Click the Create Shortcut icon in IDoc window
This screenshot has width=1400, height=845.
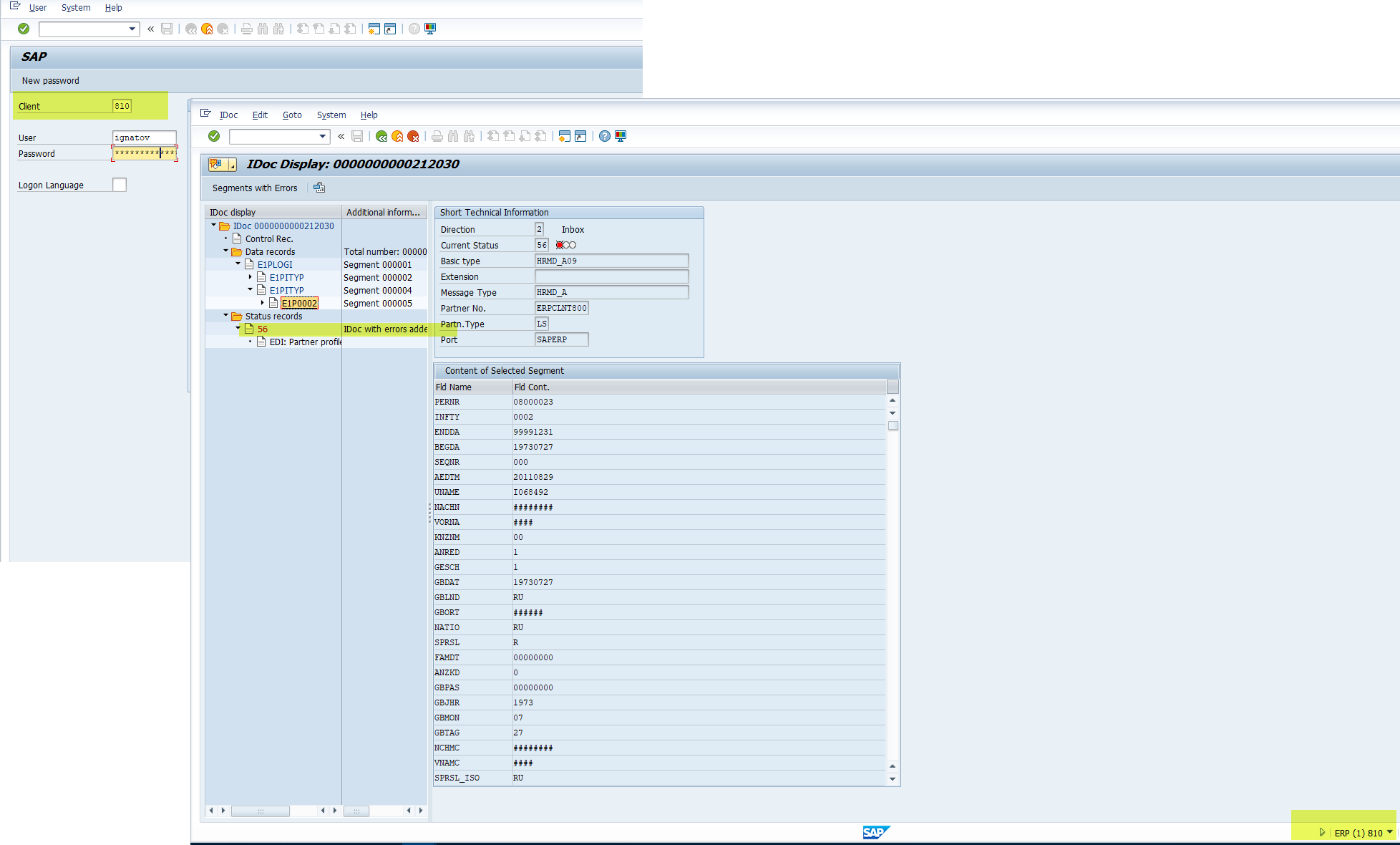coord(580,136)
